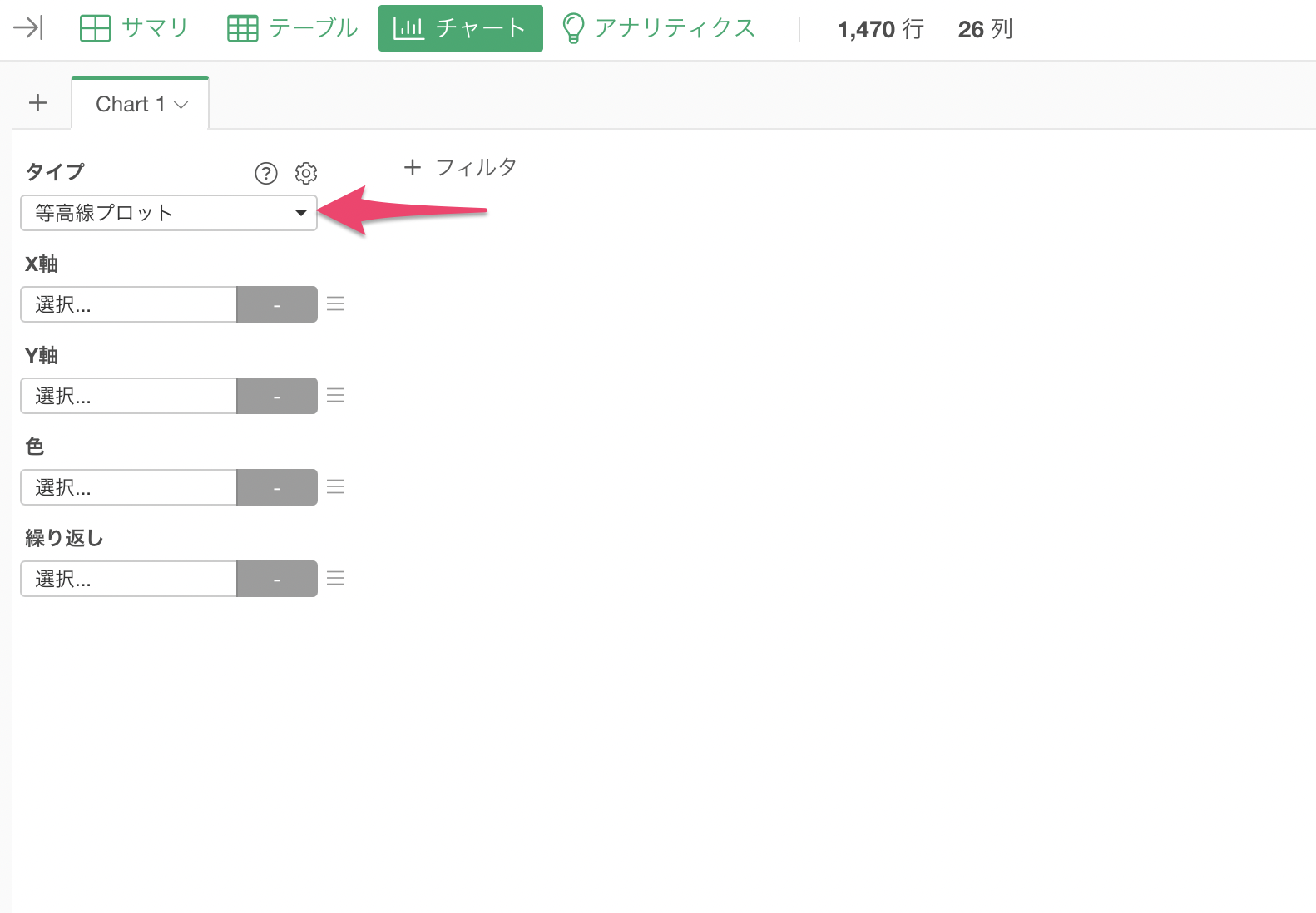Open chart settings gear icon
This screenshot has width=1316, height=913.
pyautogui.click(x=306, y=173)
